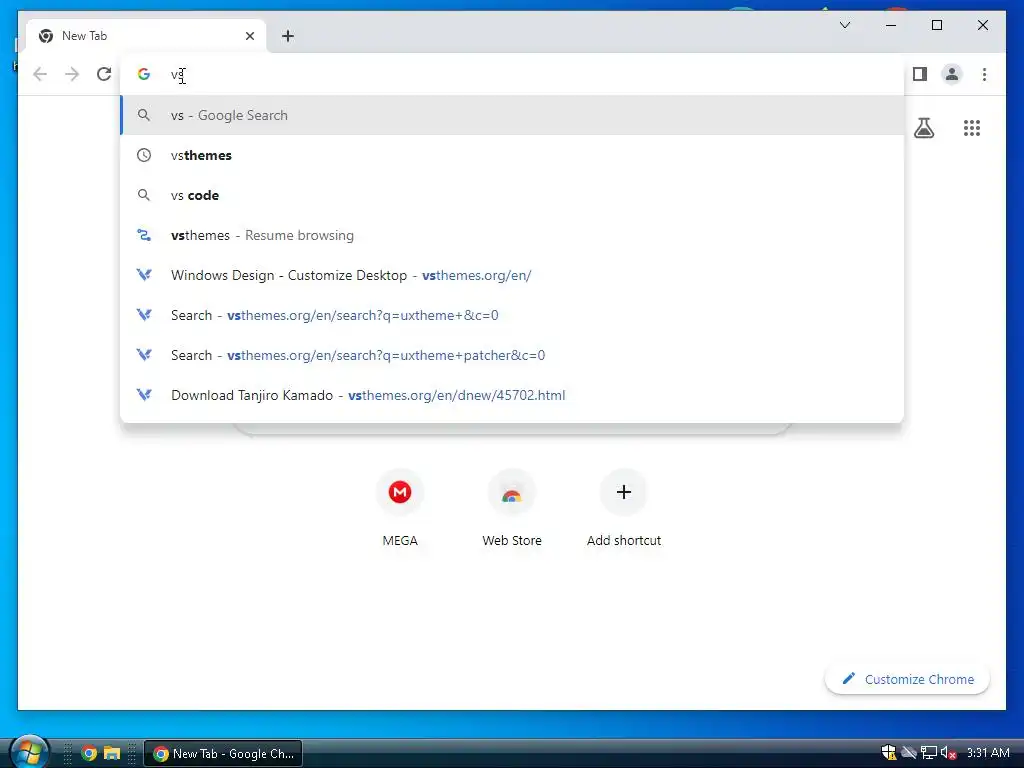Viewport: 1024px width, 768px height.
Task: Click the clock icon beside vsthemes
Action: 144,155
